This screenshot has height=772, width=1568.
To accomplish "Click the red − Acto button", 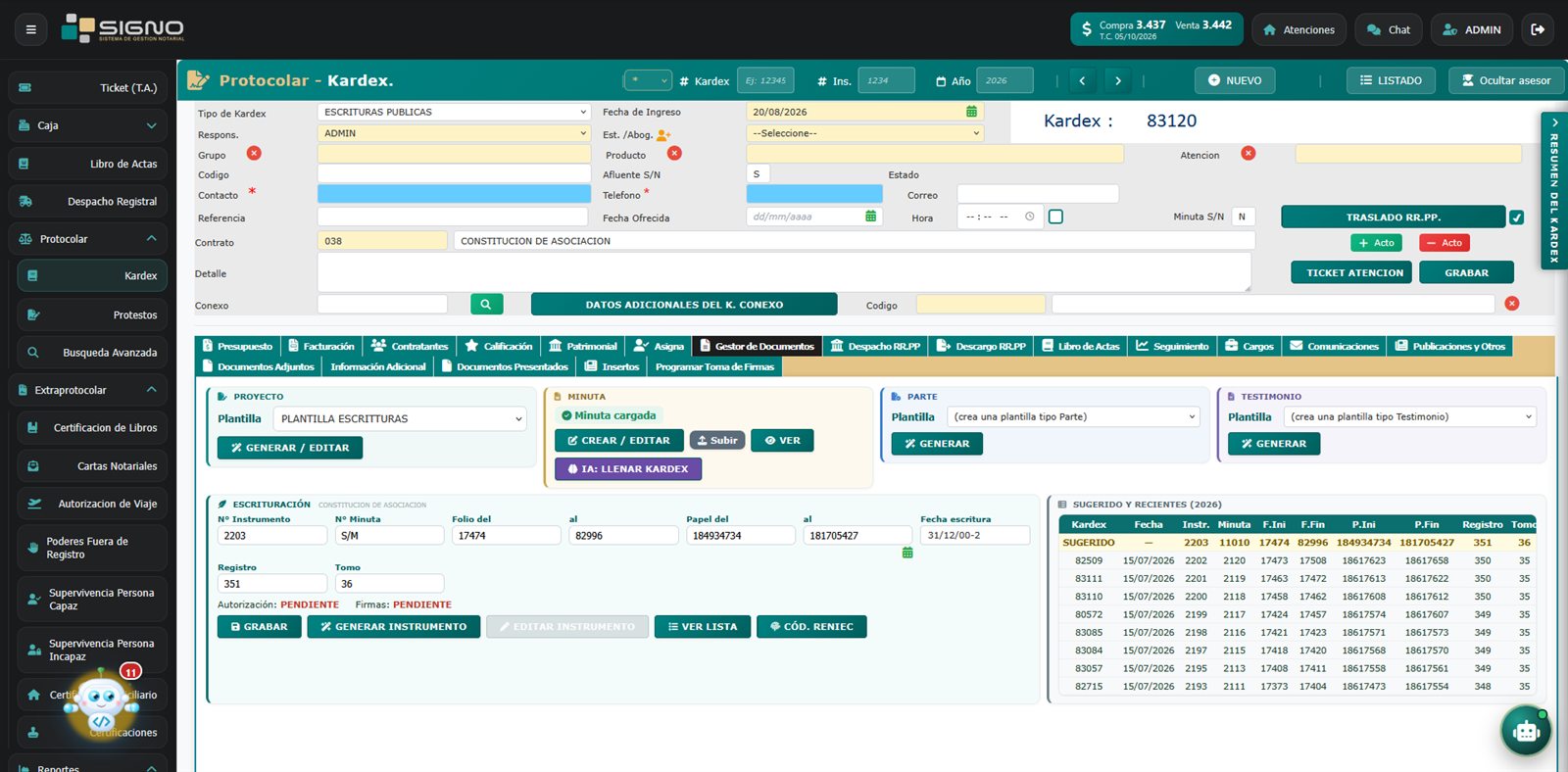I will pos(1444,243).
